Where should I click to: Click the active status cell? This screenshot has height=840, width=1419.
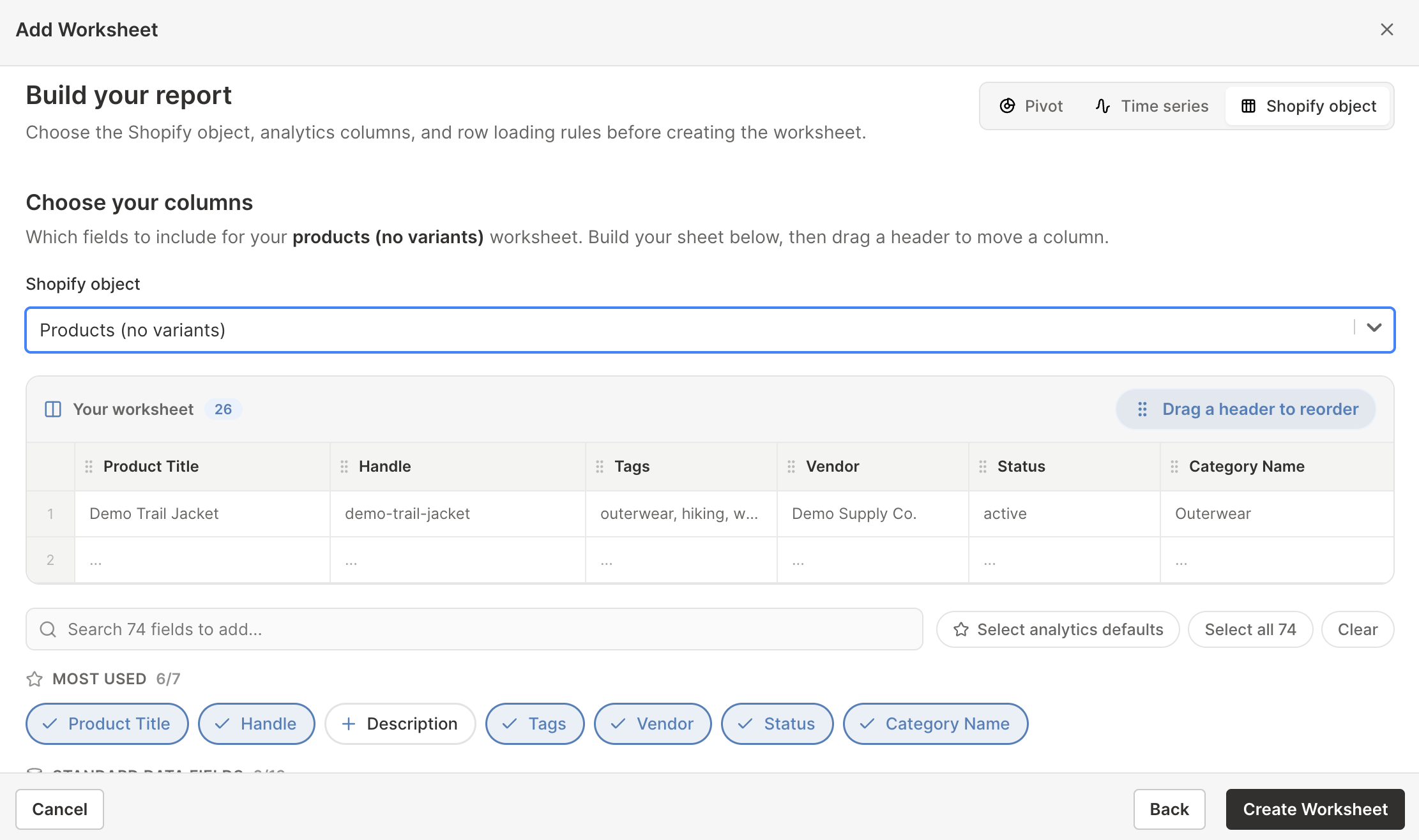point(1065,514)
